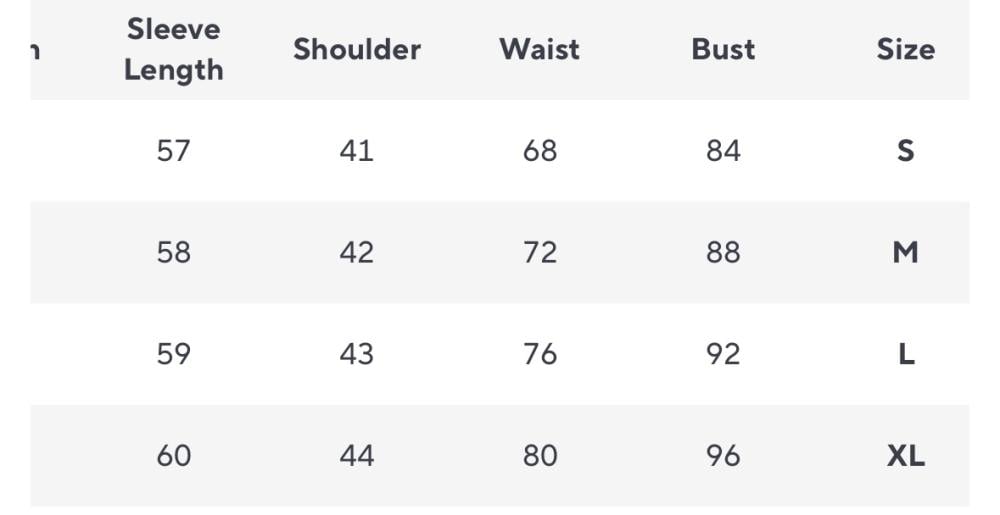
Task: Click waist value 68 in S row
Action: click(x=540, y=151)
